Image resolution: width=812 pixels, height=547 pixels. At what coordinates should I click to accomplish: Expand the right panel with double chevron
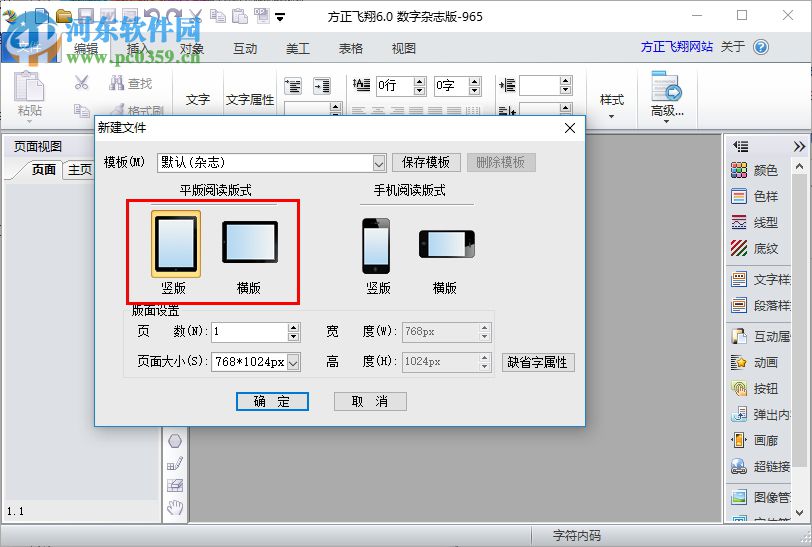[799, 147]
